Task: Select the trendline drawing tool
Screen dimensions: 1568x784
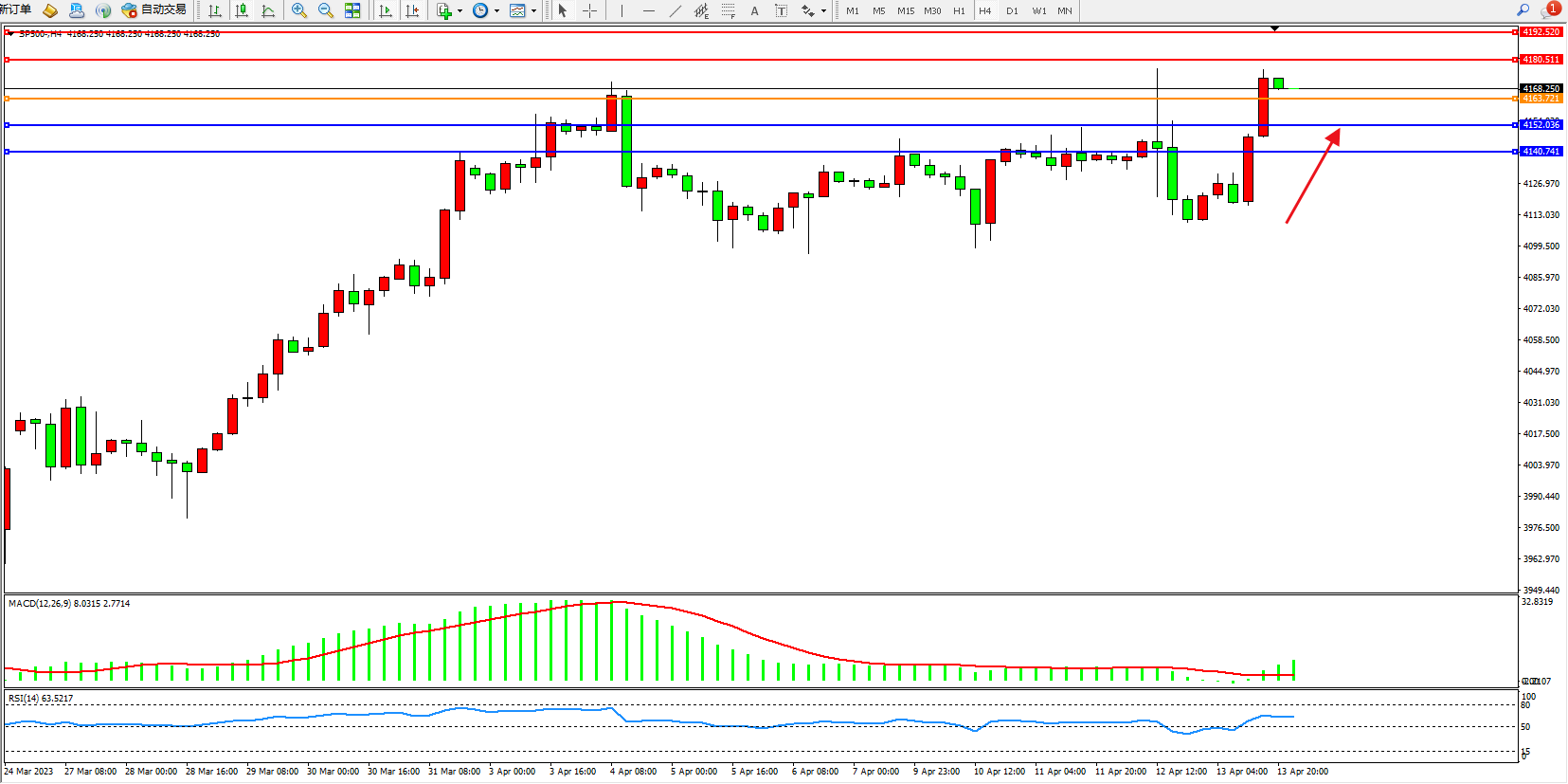Action: tap(675, 10)
